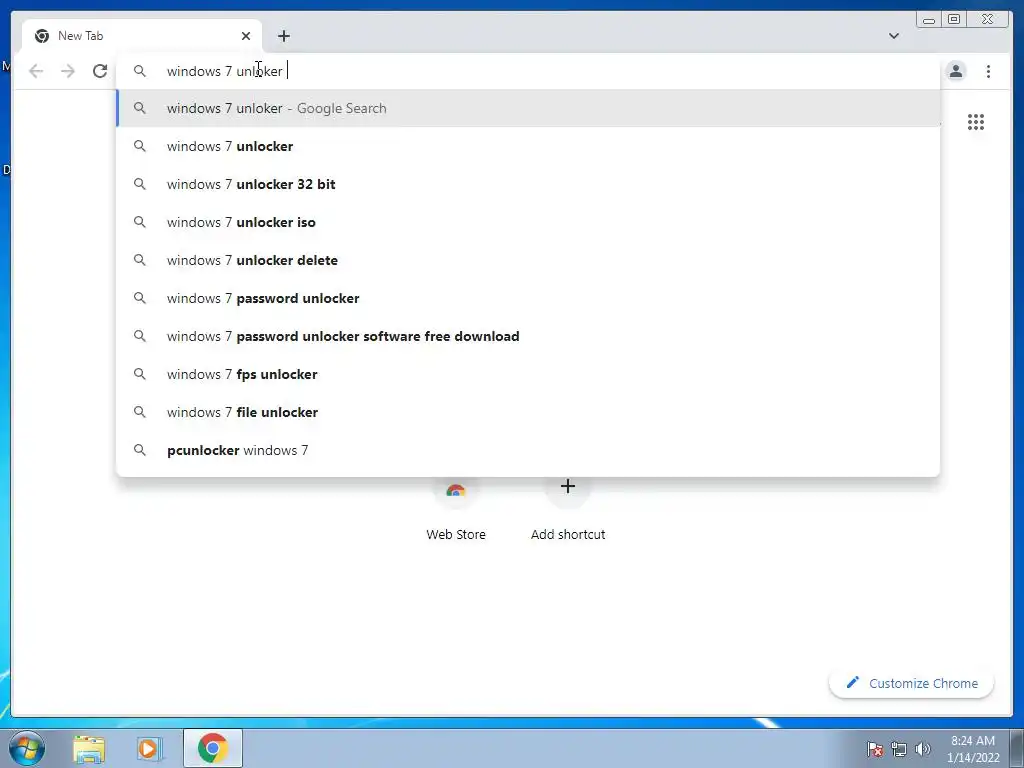Click the Chrome taskbar icon
1024x768 pixels.
(x=213, y=748)
